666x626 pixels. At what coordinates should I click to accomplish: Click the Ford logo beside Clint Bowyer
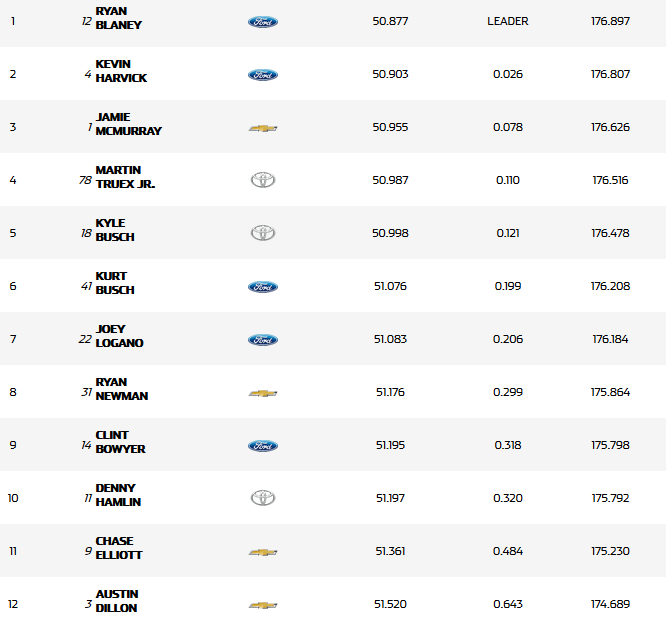tap(262, 446)
